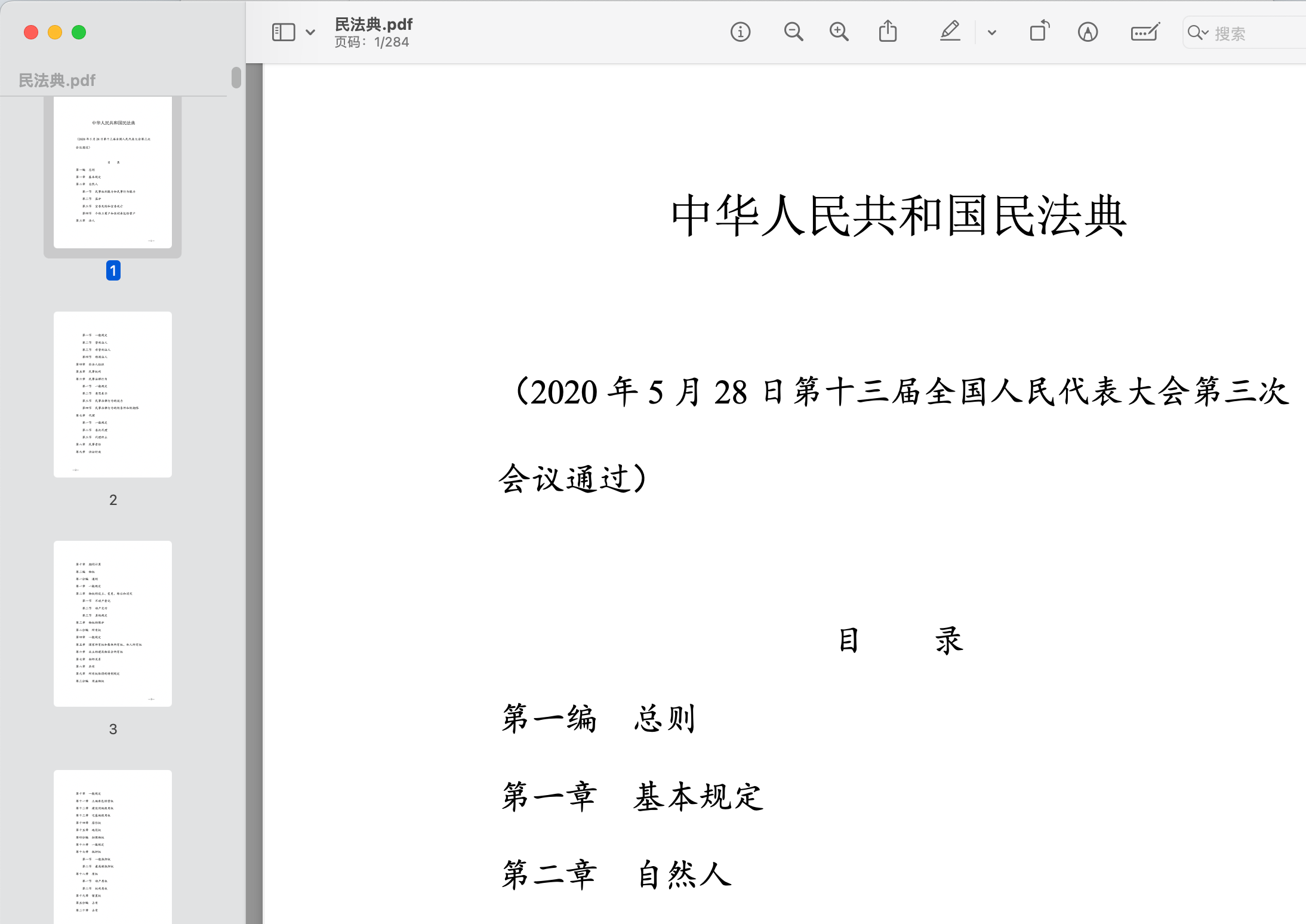Click the green full-screen window button
Screen dimensions: 1306x924
coord(79,32)
